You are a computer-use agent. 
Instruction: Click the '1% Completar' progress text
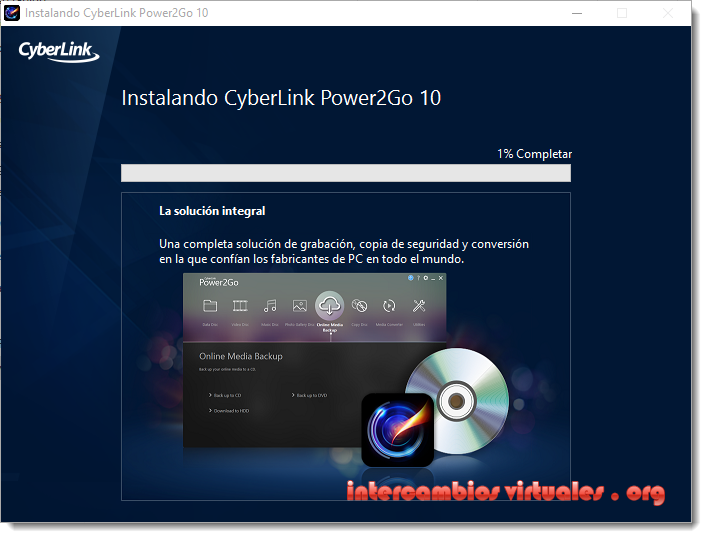534,154
